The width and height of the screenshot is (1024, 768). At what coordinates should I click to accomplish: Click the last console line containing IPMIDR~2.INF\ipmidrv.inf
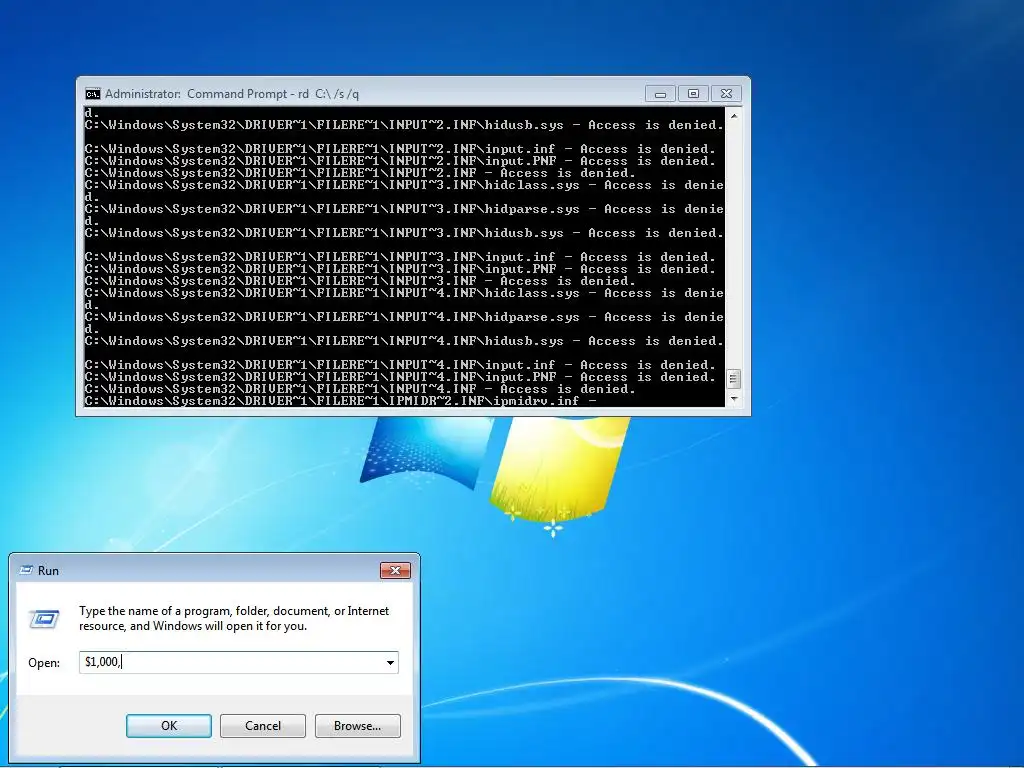[x=340, y=401]
